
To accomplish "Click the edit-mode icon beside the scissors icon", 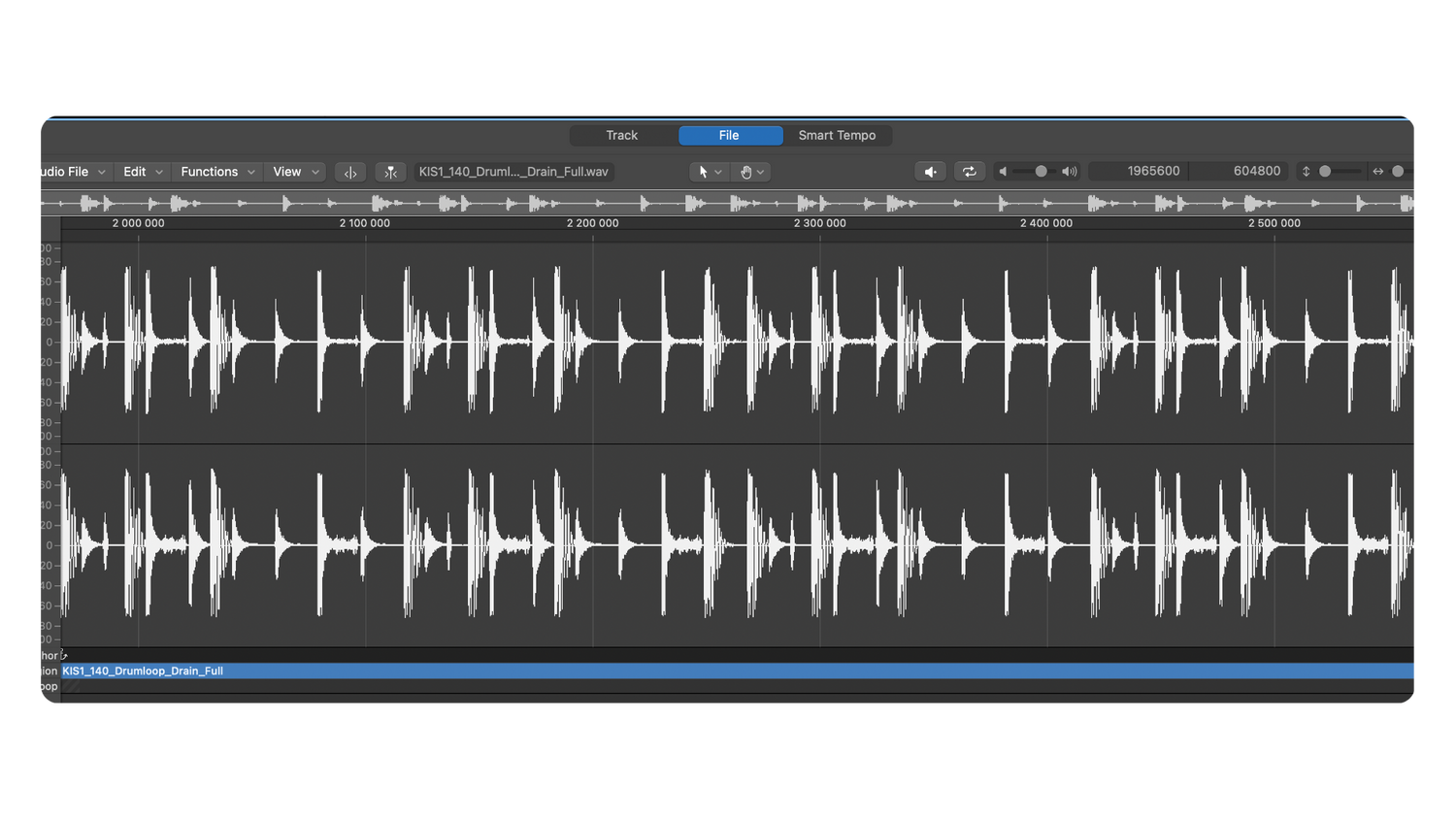I will click(349, 172).
